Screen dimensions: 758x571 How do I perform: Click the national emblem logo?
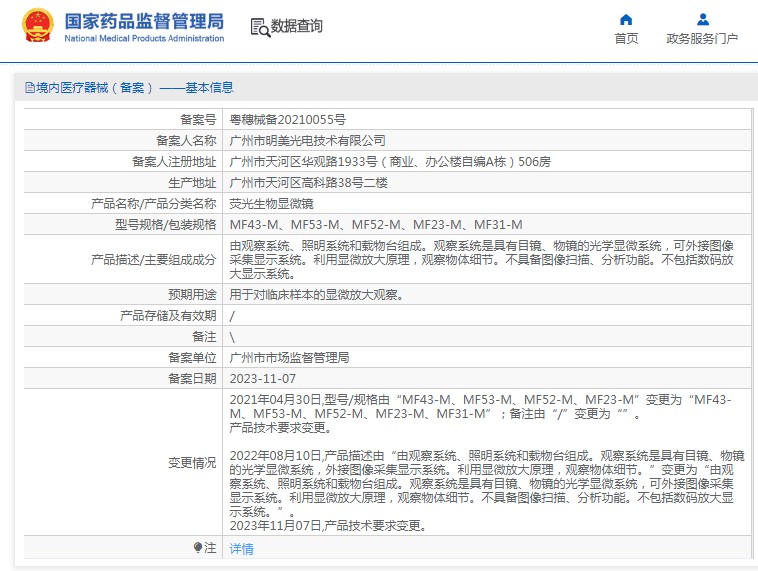38,26
